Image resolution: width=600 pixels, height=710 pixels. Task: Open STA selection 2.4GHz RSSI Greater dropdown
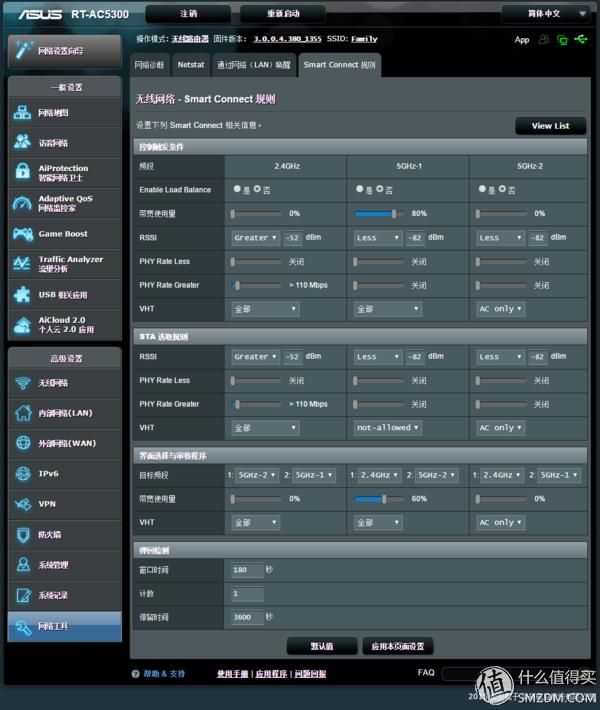tap(255, 357)
